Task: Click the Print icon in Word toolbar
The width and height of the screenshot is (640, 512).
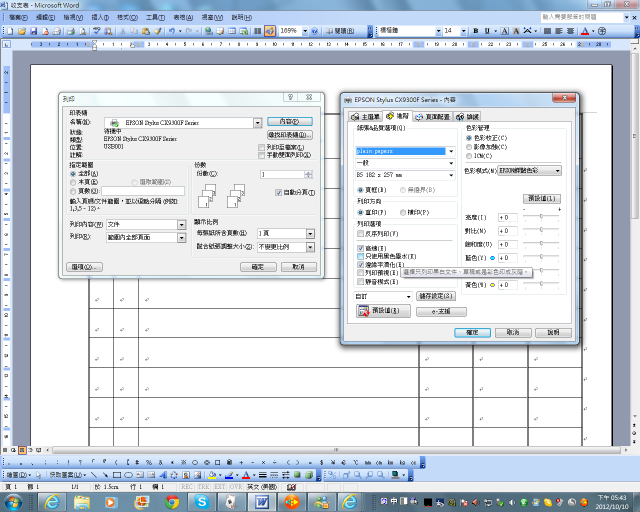Action: (71, 31)
